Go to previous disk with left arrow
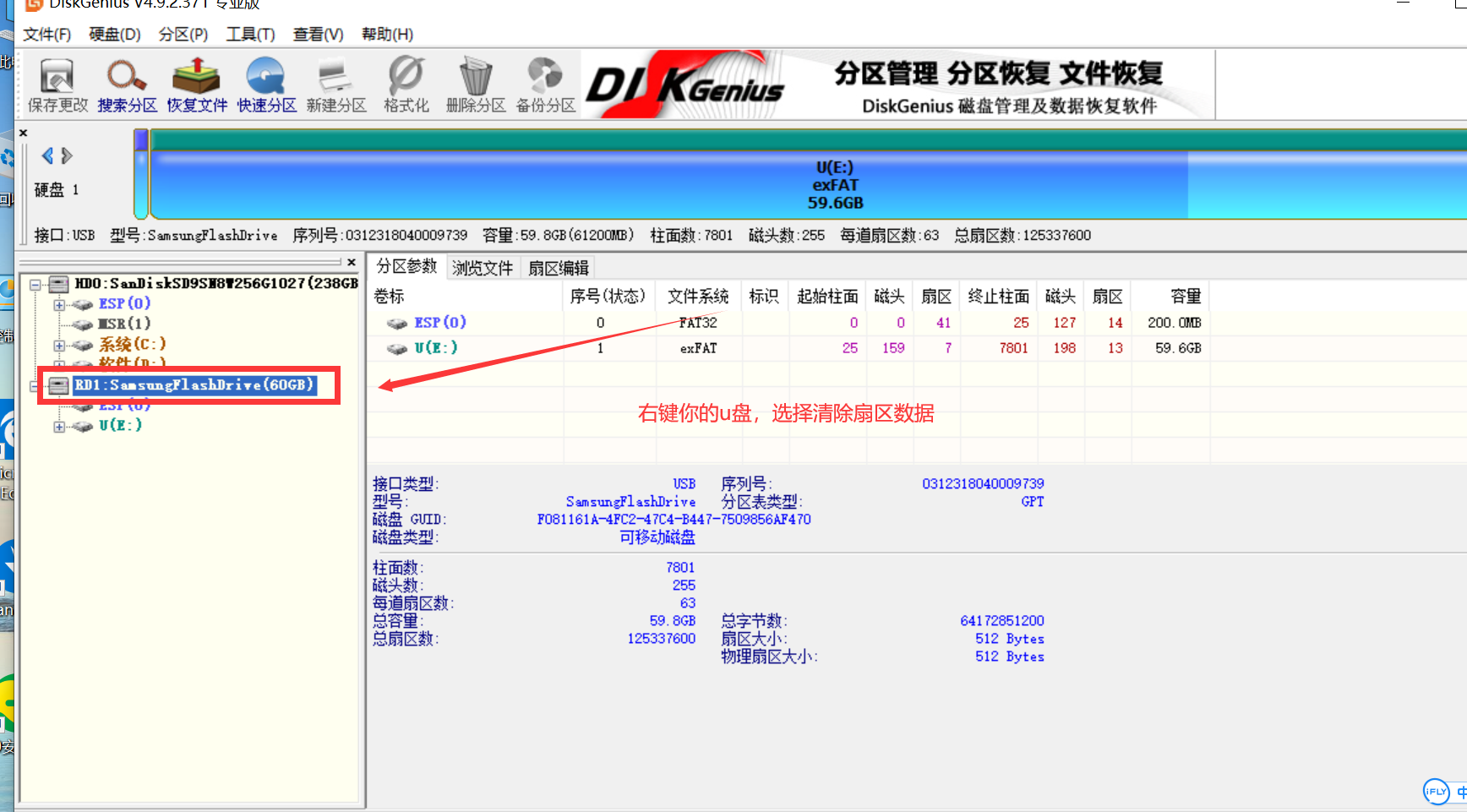This screenshot has width=1467, height=812. [47, 155]
